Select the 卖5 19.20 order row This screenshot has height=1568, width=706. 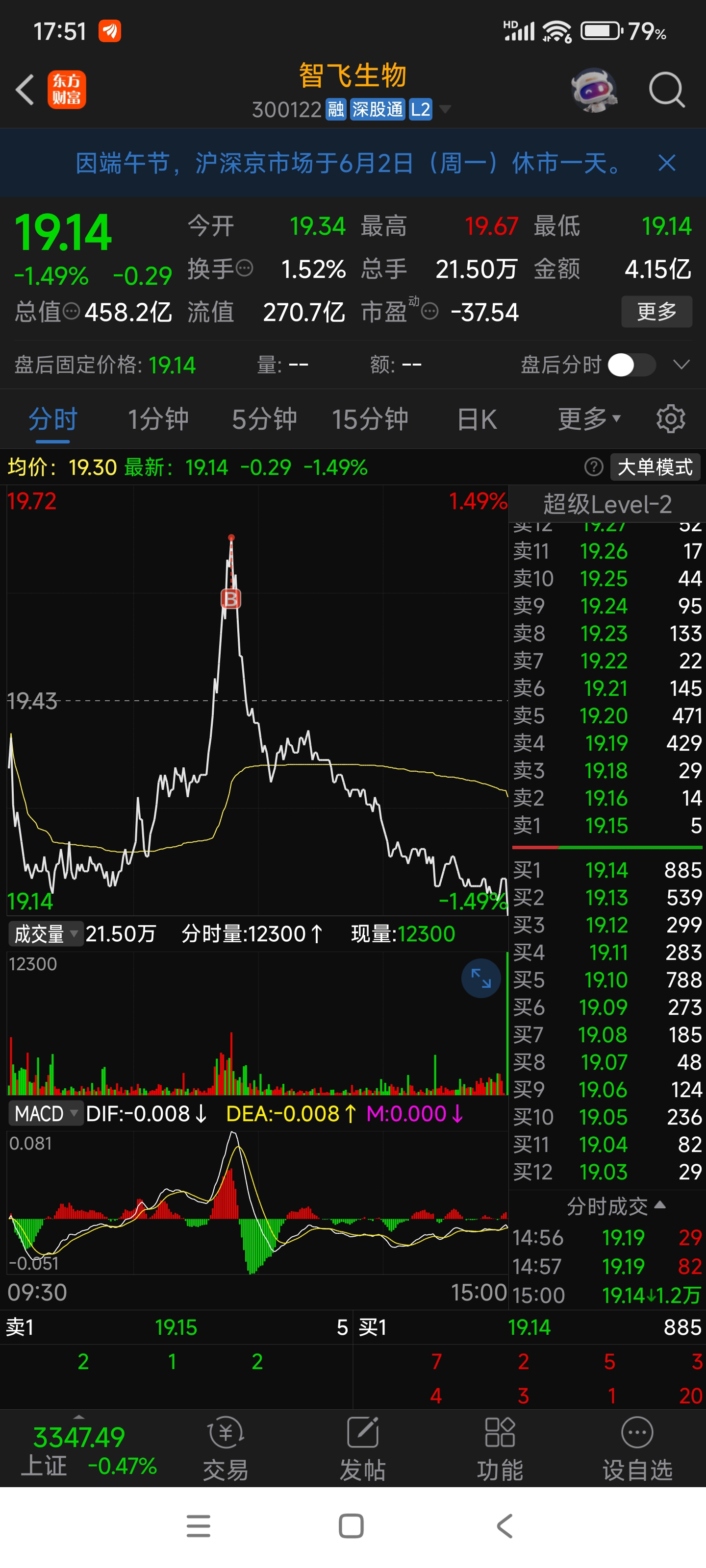pos(607,716)
